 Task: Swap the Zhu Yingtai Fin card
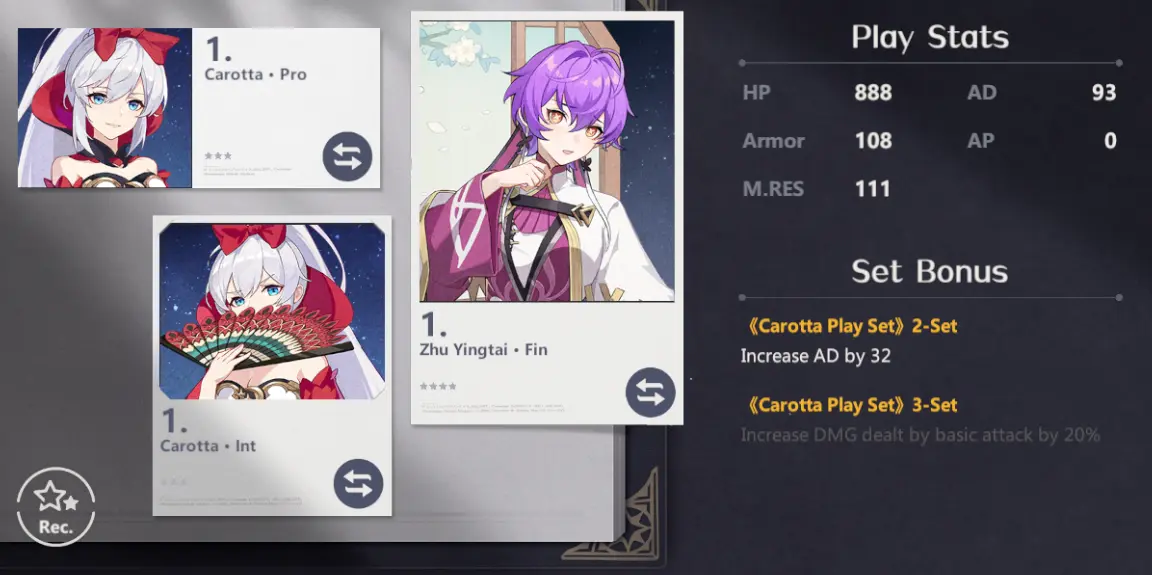click(650, 393)
